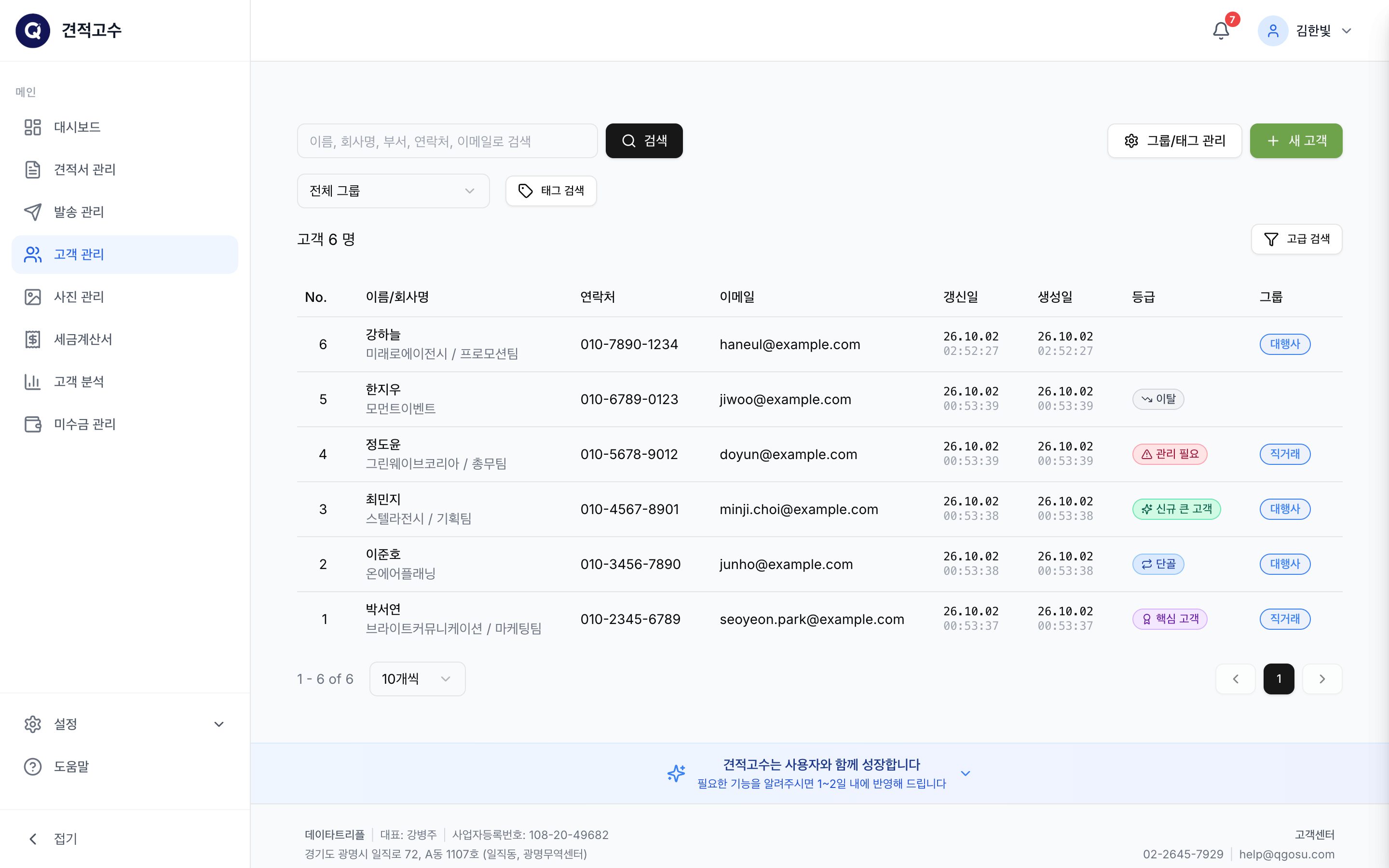Click the 미수금 관리 wallet icon
Image resolution: width=1389 pixels, height=868 pixels.
[33, 424]
